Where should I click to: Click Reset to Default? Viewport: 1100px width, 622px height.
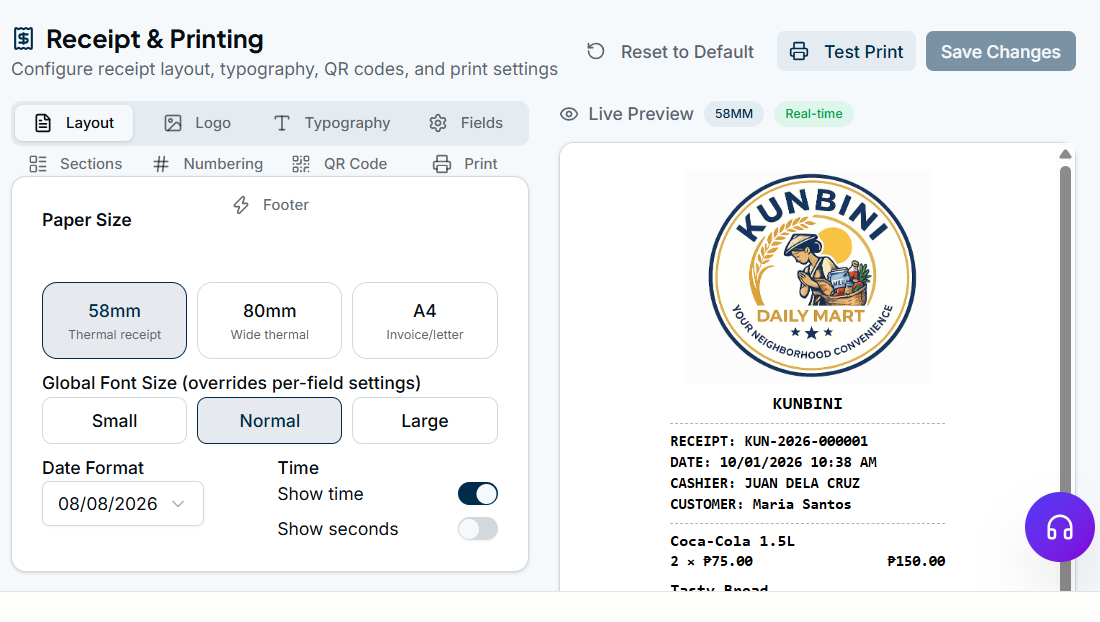click(x=671, y=51)
